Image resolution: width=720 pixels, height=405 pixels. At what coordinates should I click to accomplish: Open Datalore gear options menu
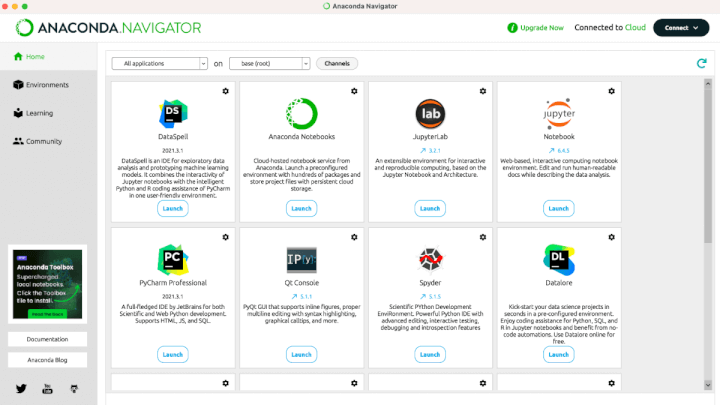[611, 237]
